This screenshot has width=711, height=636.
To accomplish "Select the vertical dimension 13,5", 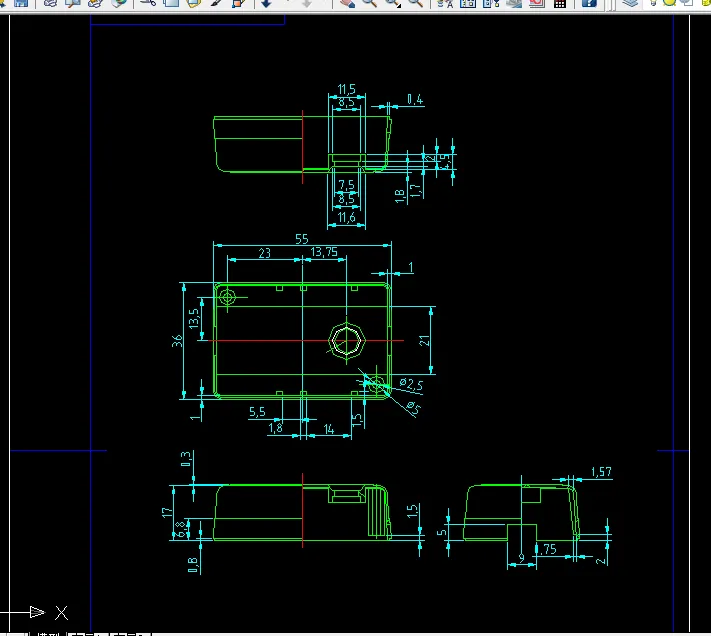I will pyautogui.click(x=194, y=319).
